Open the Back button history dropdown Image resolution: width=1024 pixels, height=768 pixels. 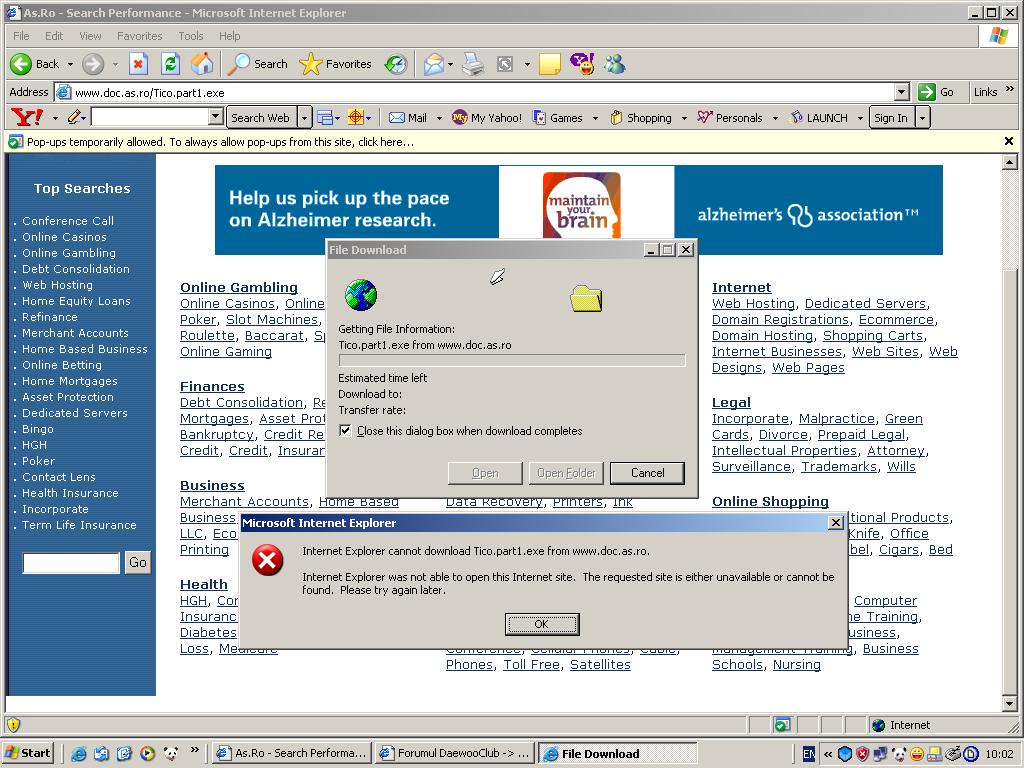click(70, 64)
